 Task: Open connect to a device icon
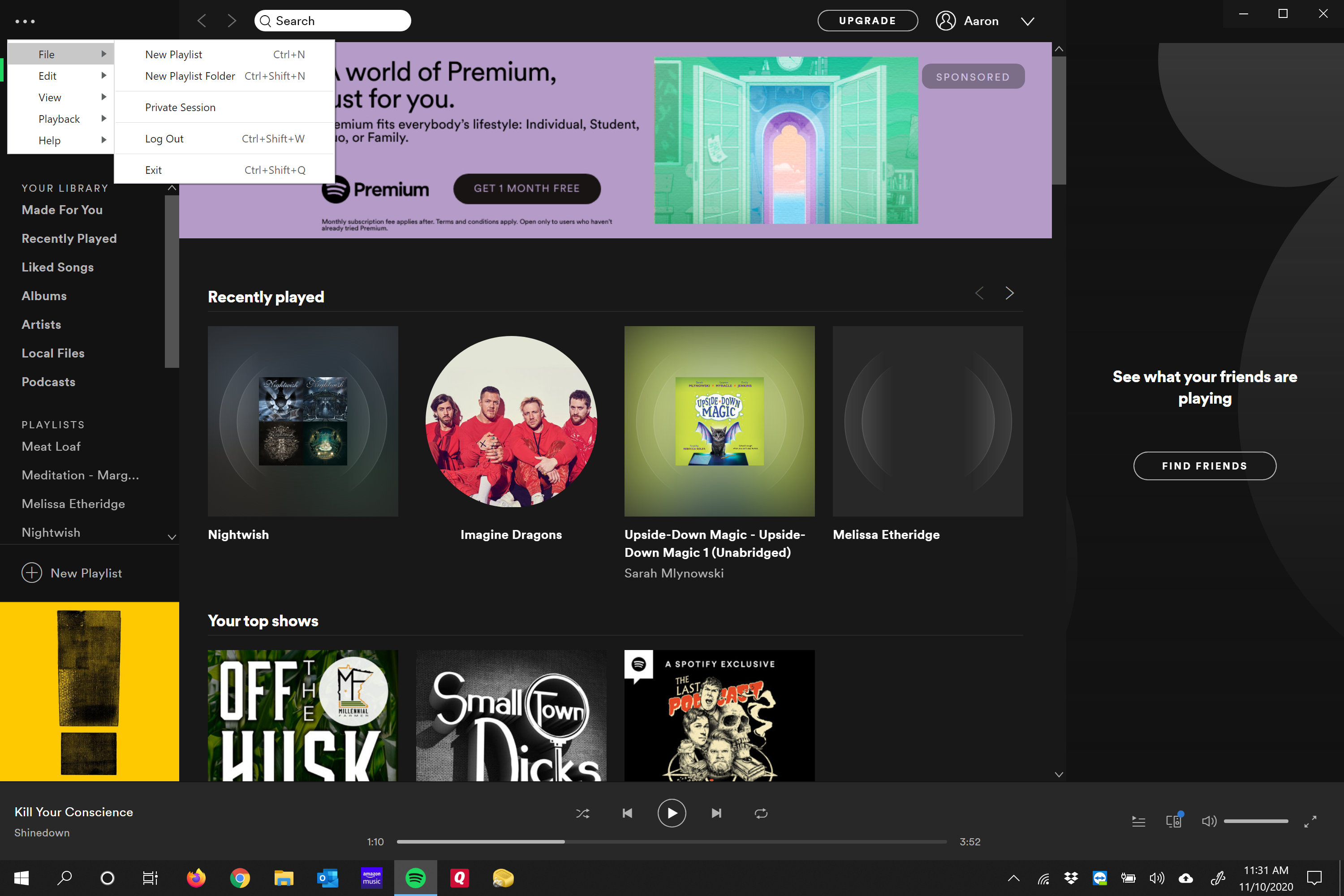point(1173,821)
